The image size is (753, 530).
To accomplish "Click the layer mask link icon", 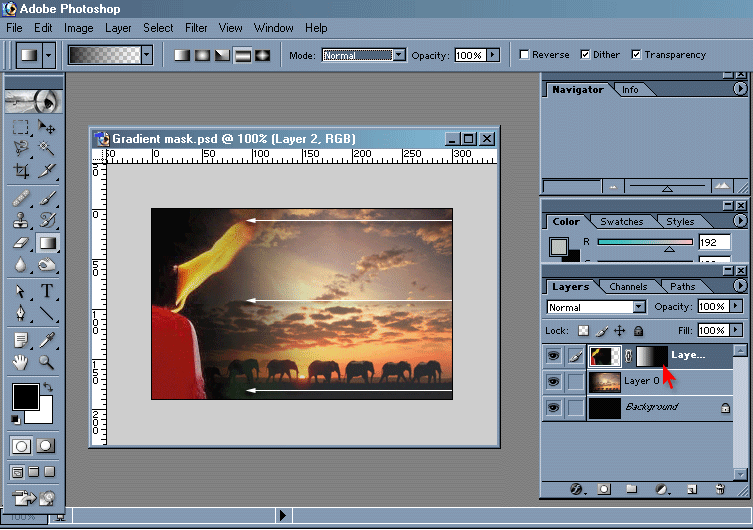I will pos(628,355).
